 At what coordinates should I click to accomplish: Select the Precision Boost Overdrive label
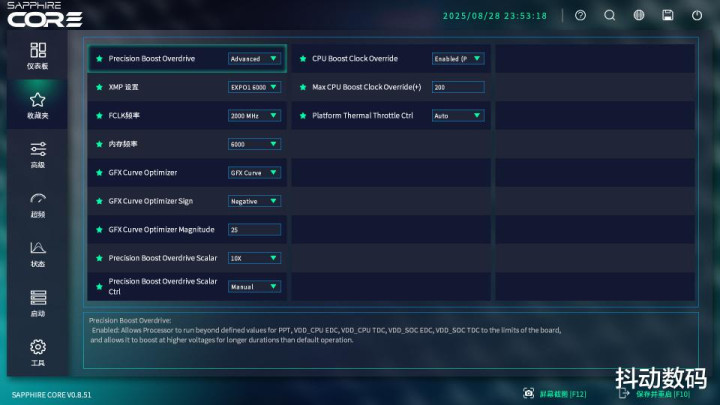coord(152,59)
